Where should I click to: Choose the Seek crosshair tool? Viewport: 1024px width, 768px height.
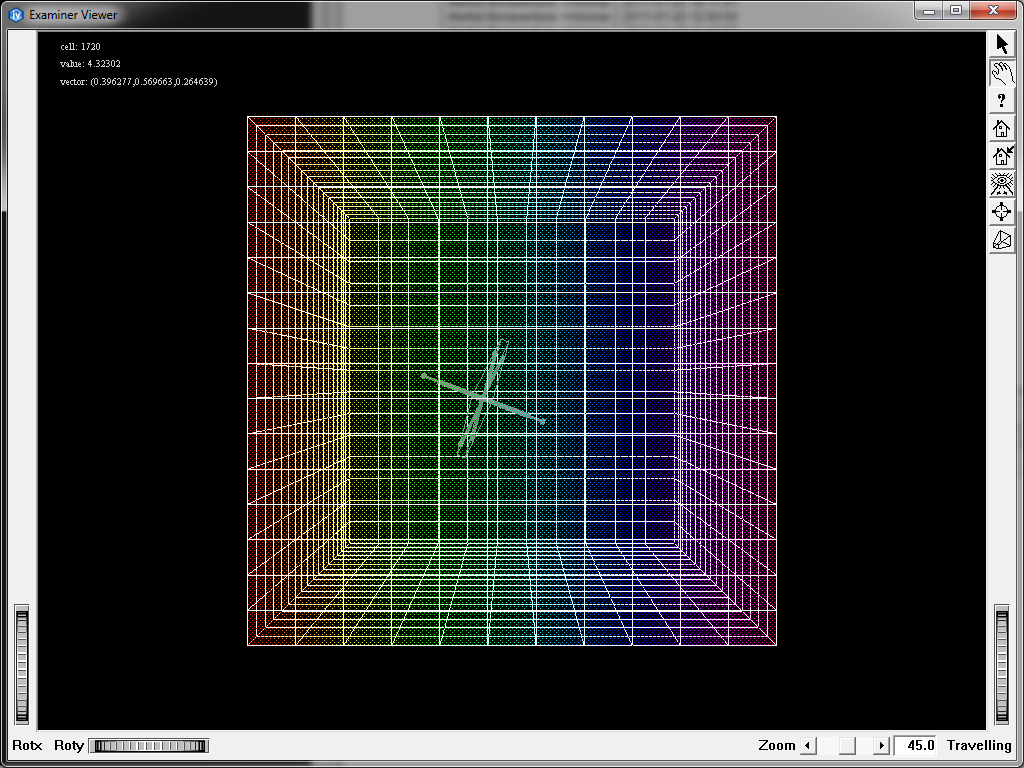(x=1002, y=212)
